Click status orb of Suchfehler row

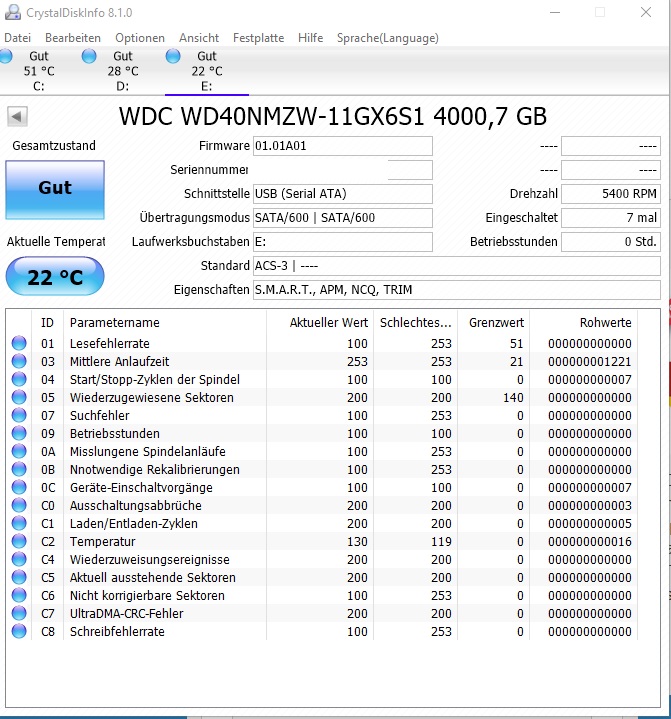19,415
